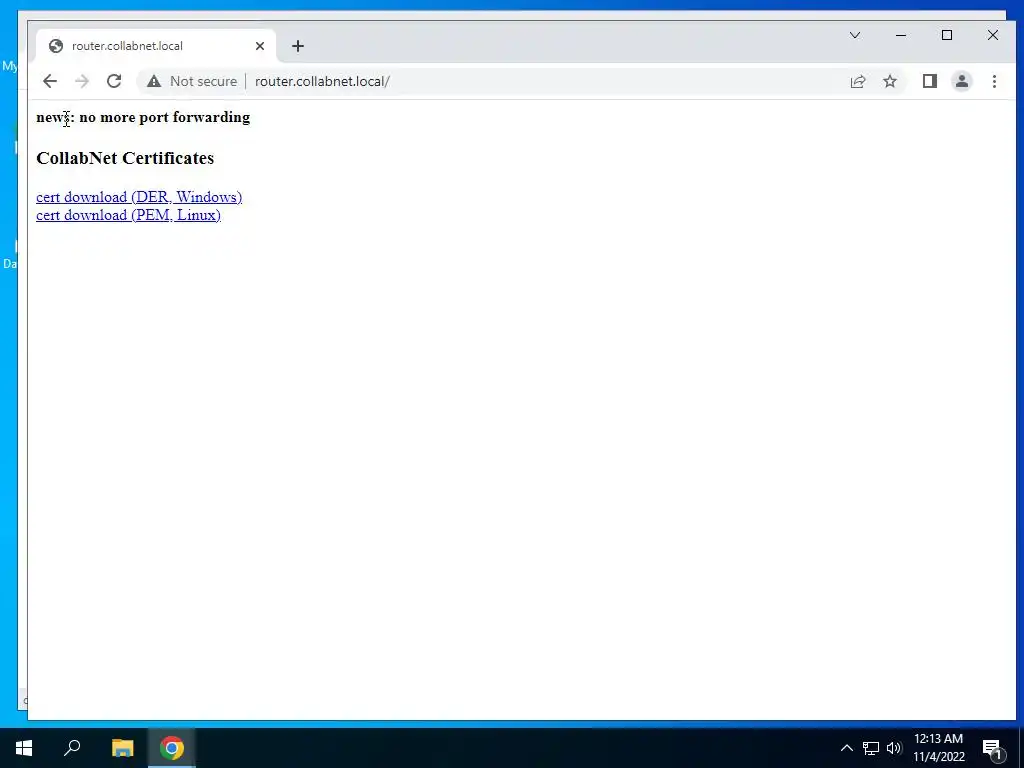
Task: Go back with the browser back arrow
Action: (50, 81)
